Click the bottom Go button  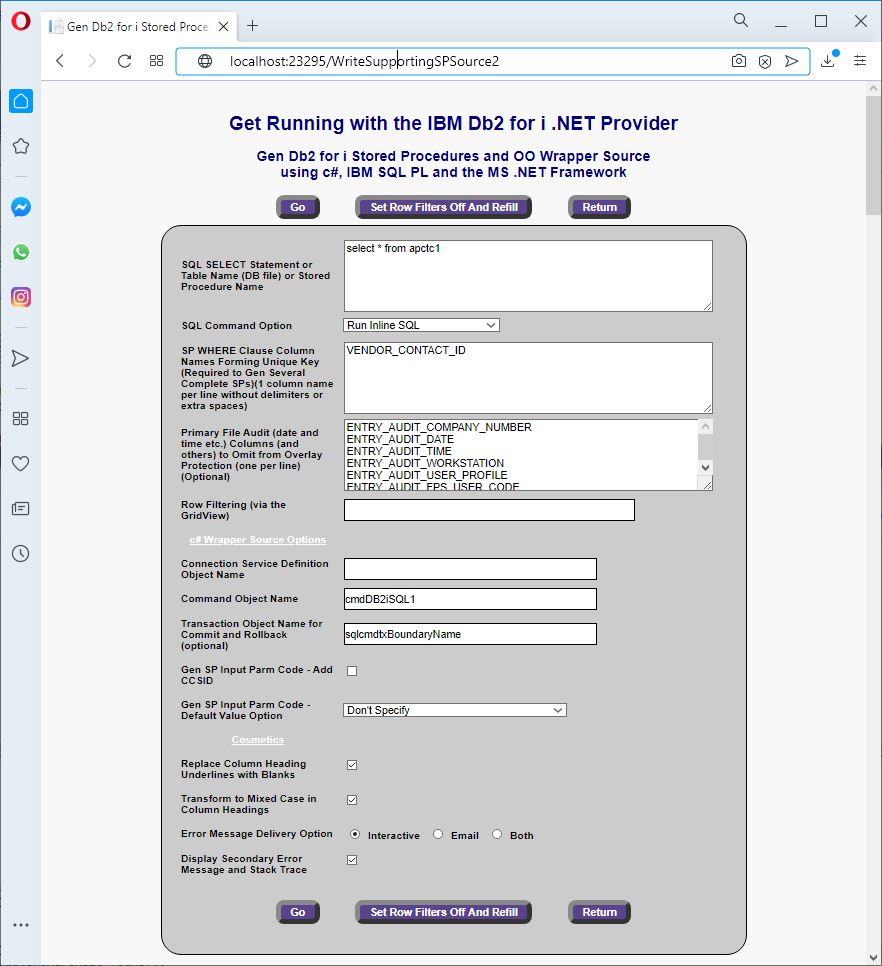coord(298,912)
